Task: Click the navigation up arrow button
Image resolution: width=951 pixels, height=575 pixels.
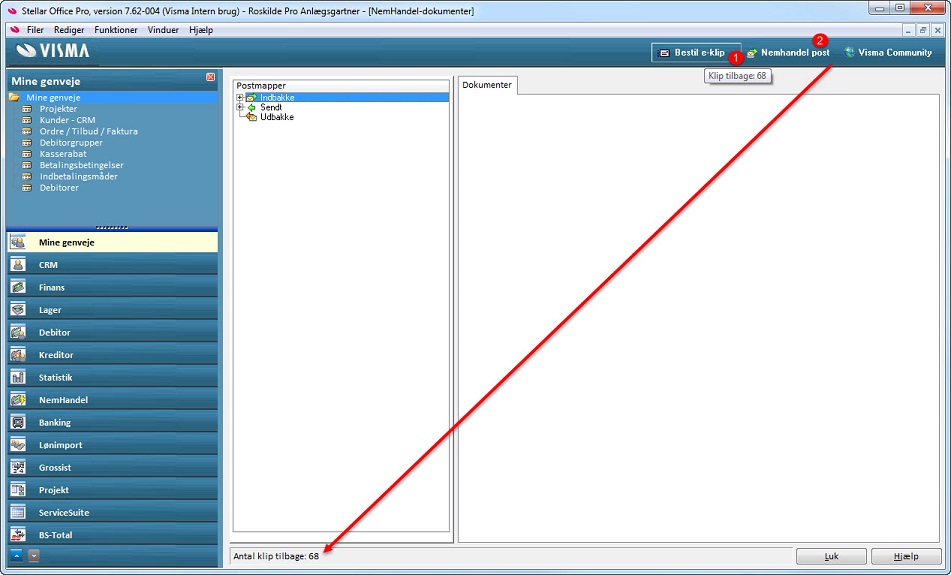Action: click(x=17, y=555)
